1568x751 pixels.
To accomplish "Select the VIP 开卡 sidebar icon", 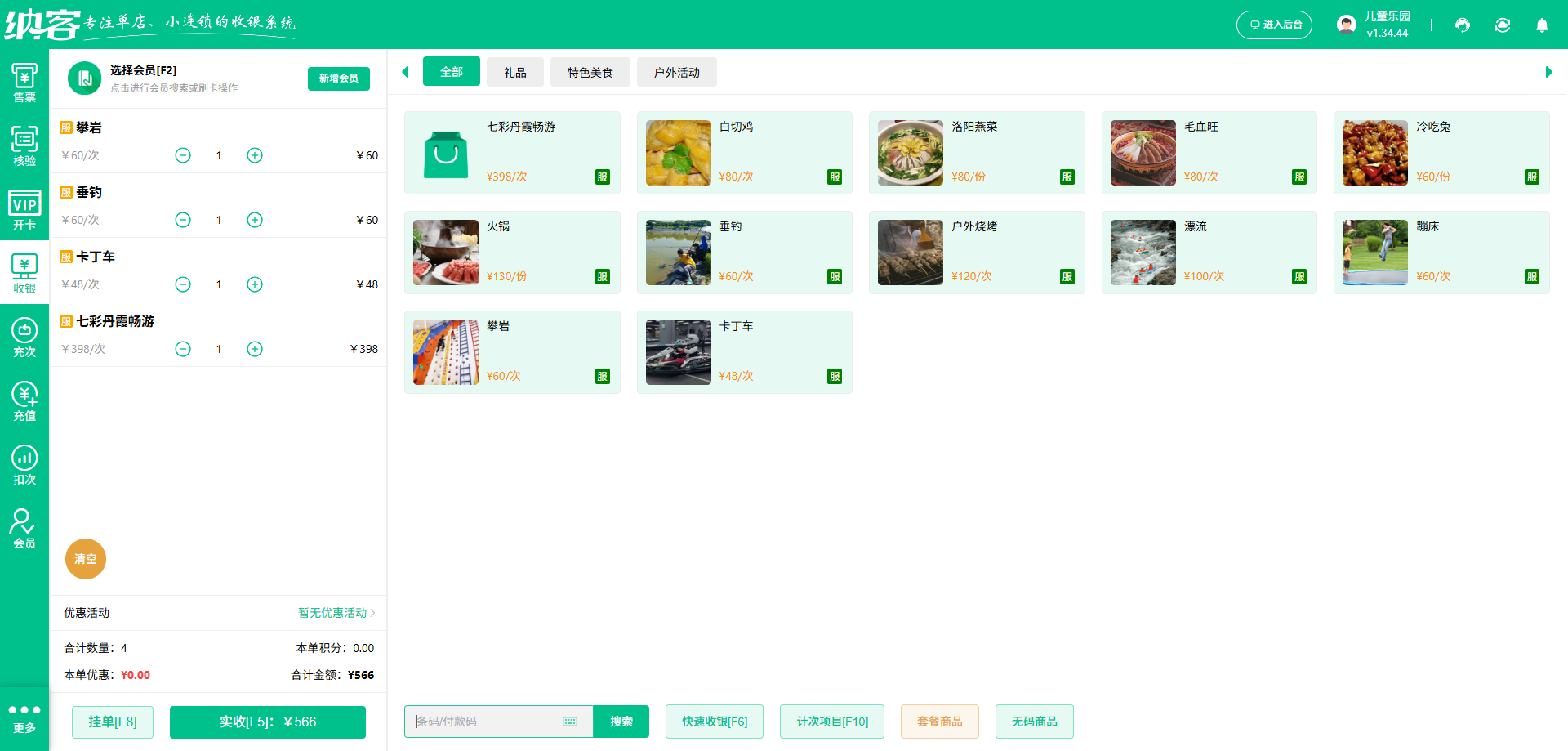I will 24,210.
